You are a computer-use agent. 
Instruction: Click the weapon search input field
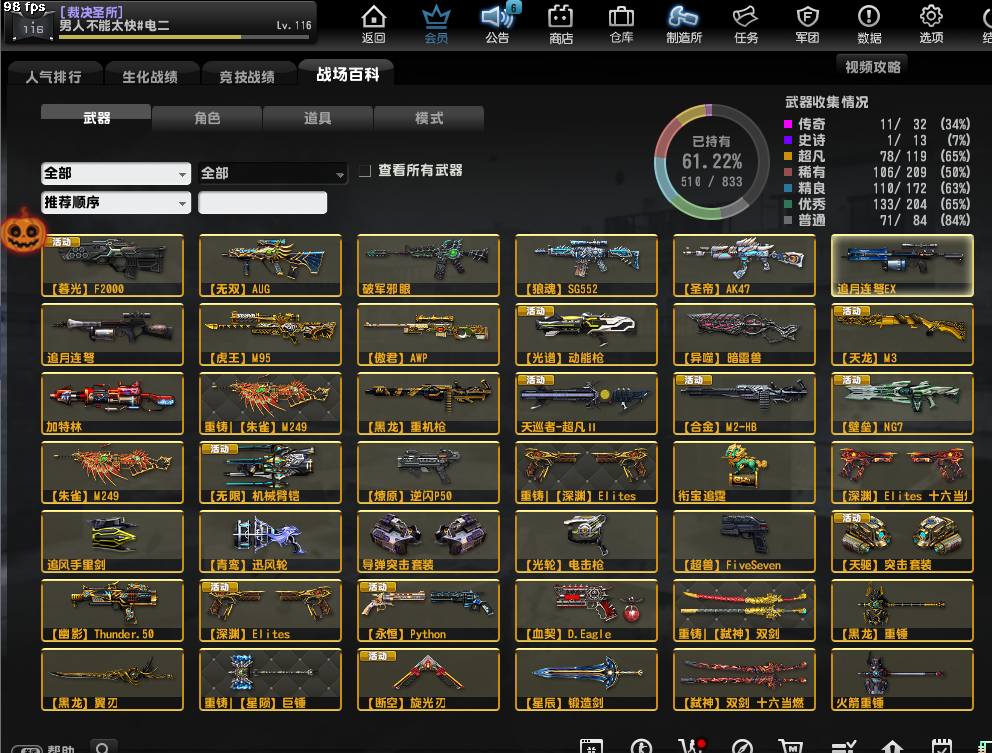263,202
